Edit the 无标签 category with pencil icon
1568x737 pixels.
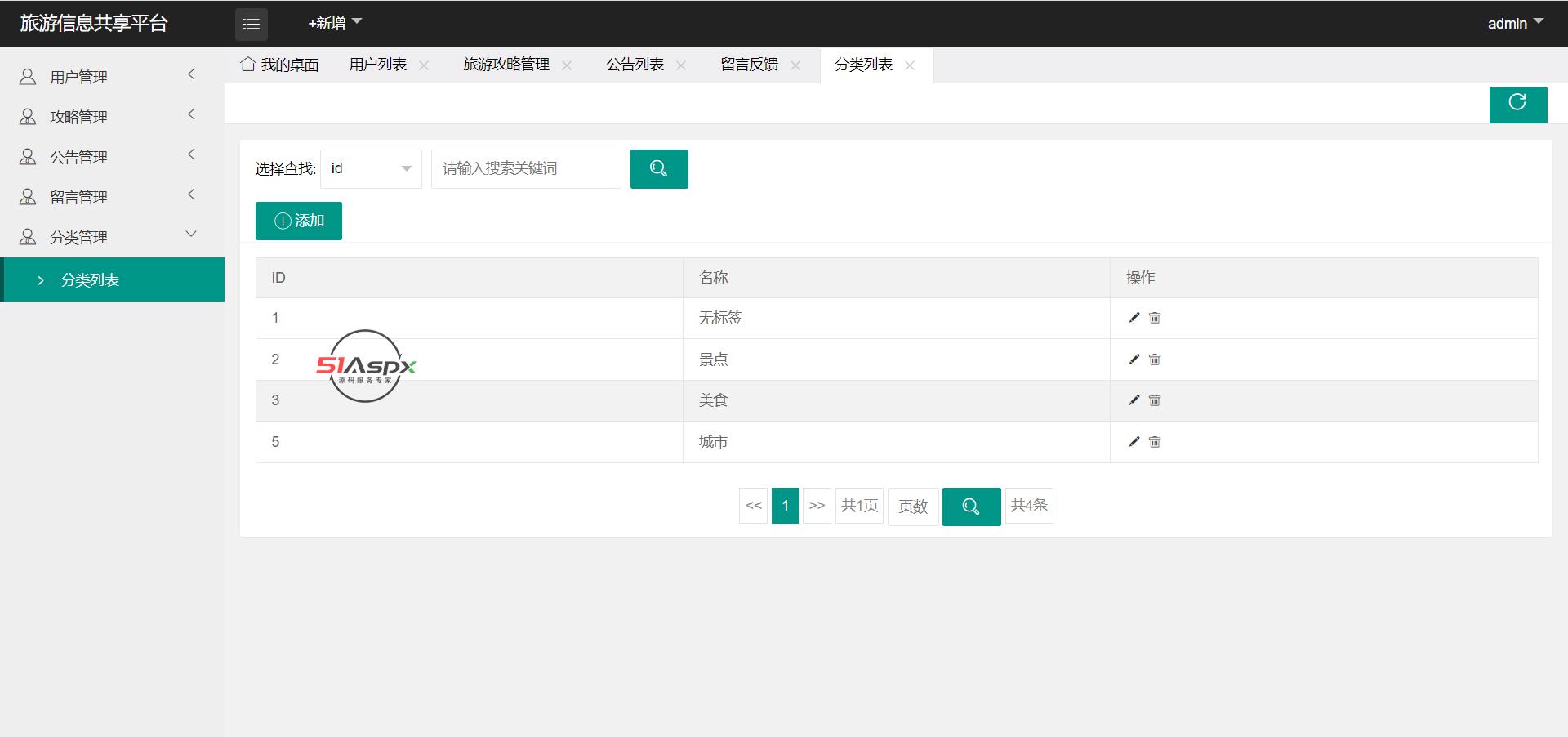pos(1134,318)
